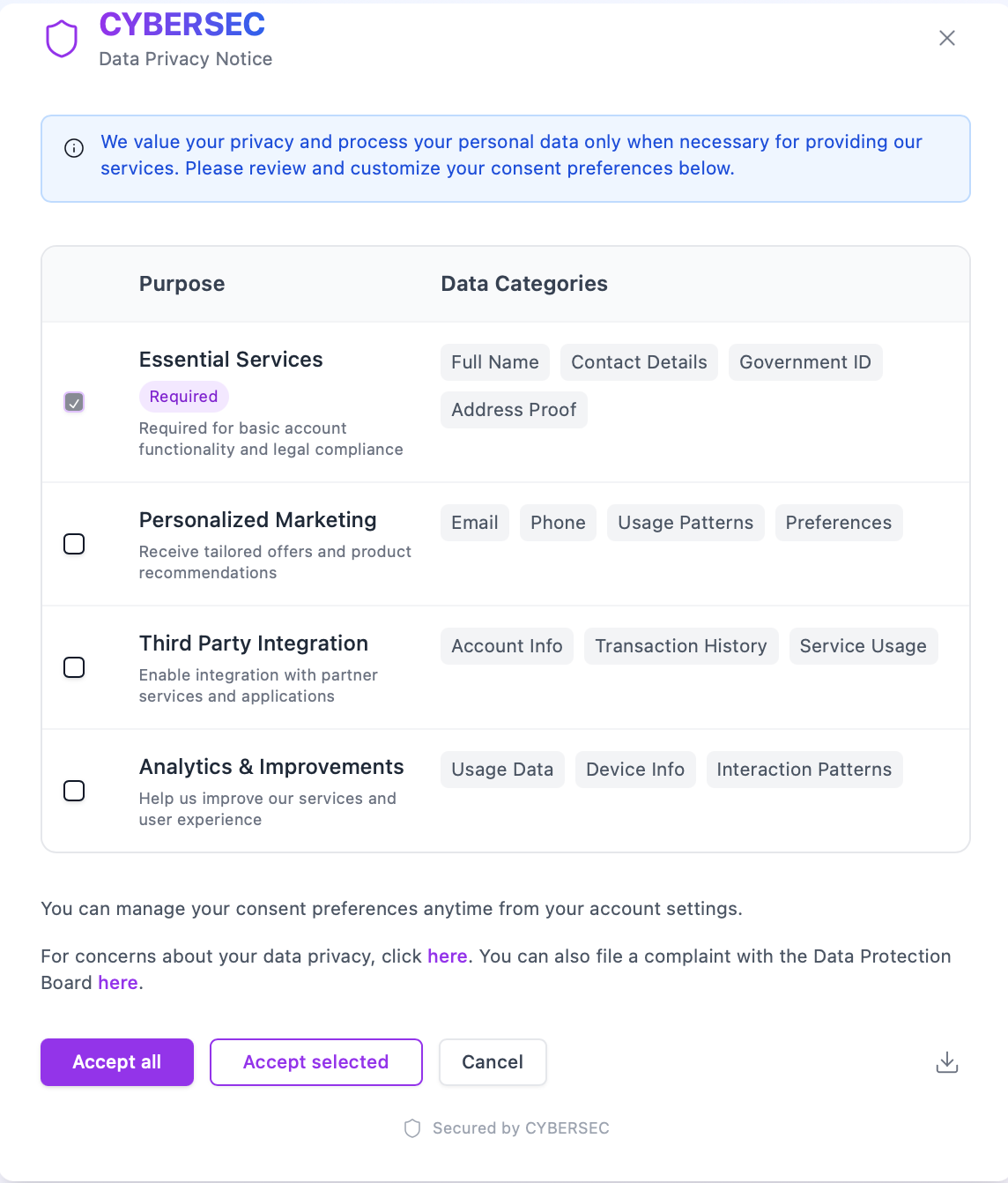Select the Usage Patterns tag
Viewport: 1008px width, 1183px height.
click(686, 523)
